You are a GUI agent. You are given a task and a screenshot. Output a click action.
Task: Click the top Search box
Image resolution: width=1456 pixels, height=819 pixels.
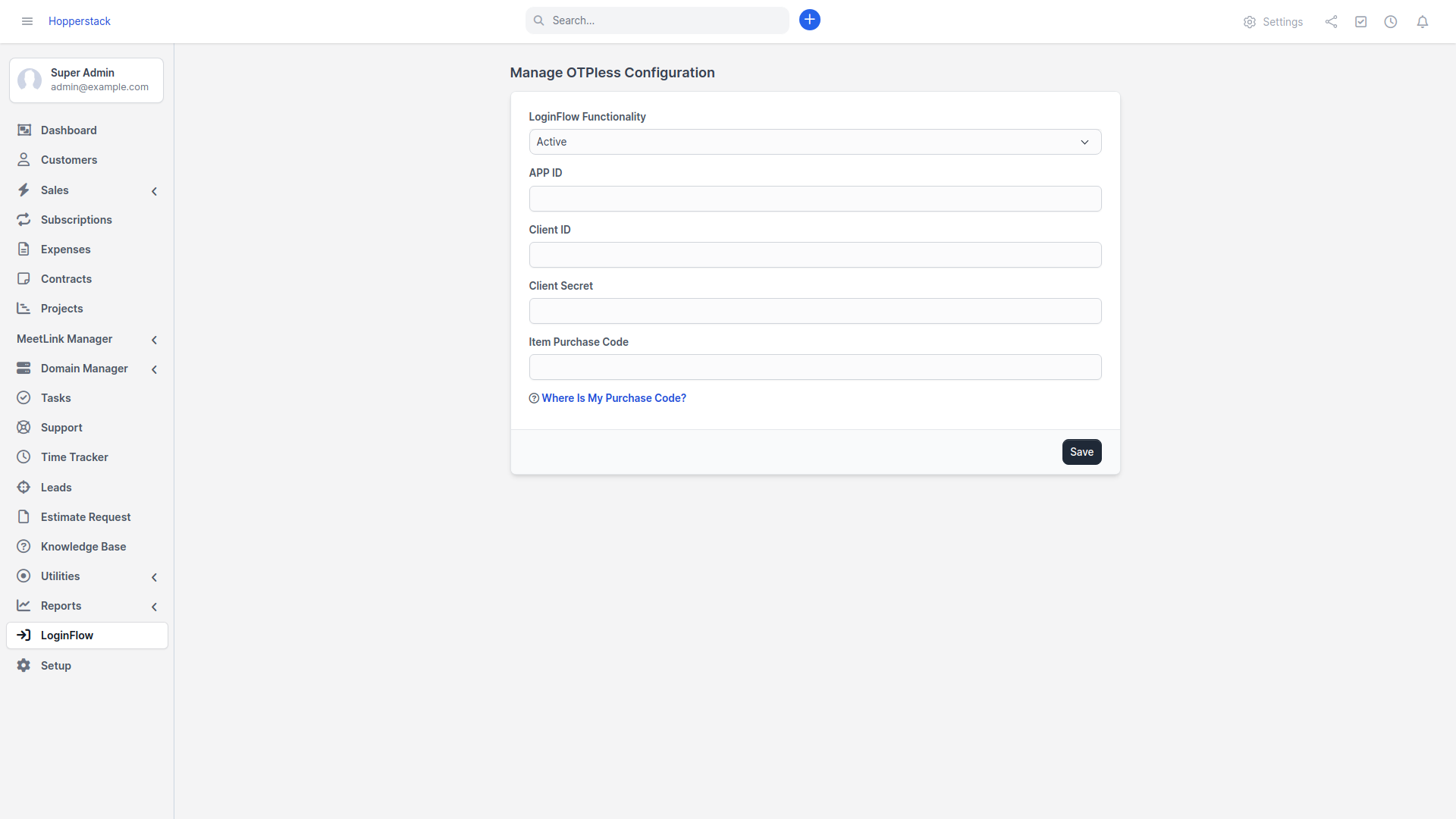[657, 20]
